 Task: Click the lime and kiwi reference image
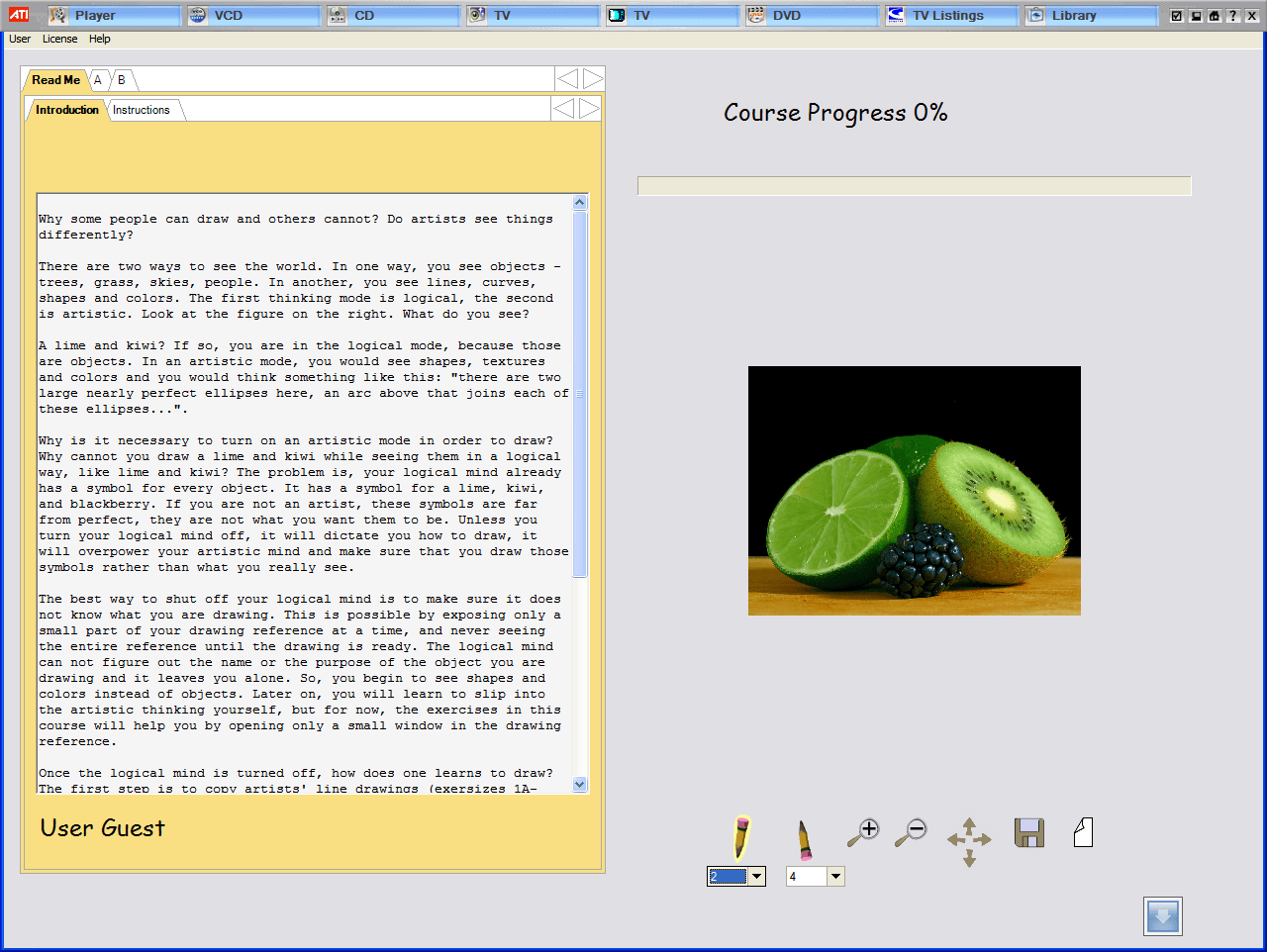(915, 491)
